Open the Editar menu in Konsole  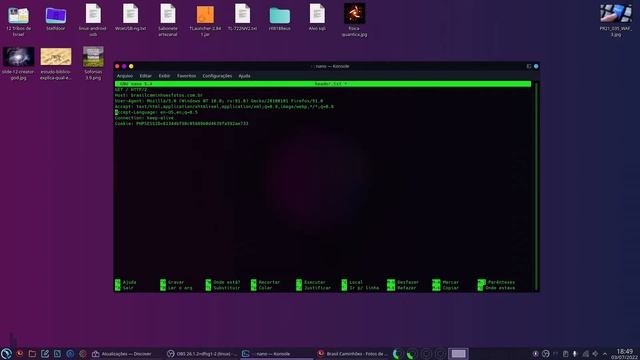[x=145, y=76]
